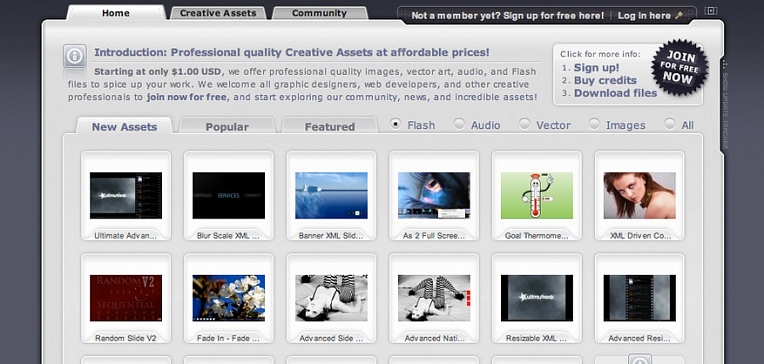Click the small square icon at top right corner

(710, 11)
